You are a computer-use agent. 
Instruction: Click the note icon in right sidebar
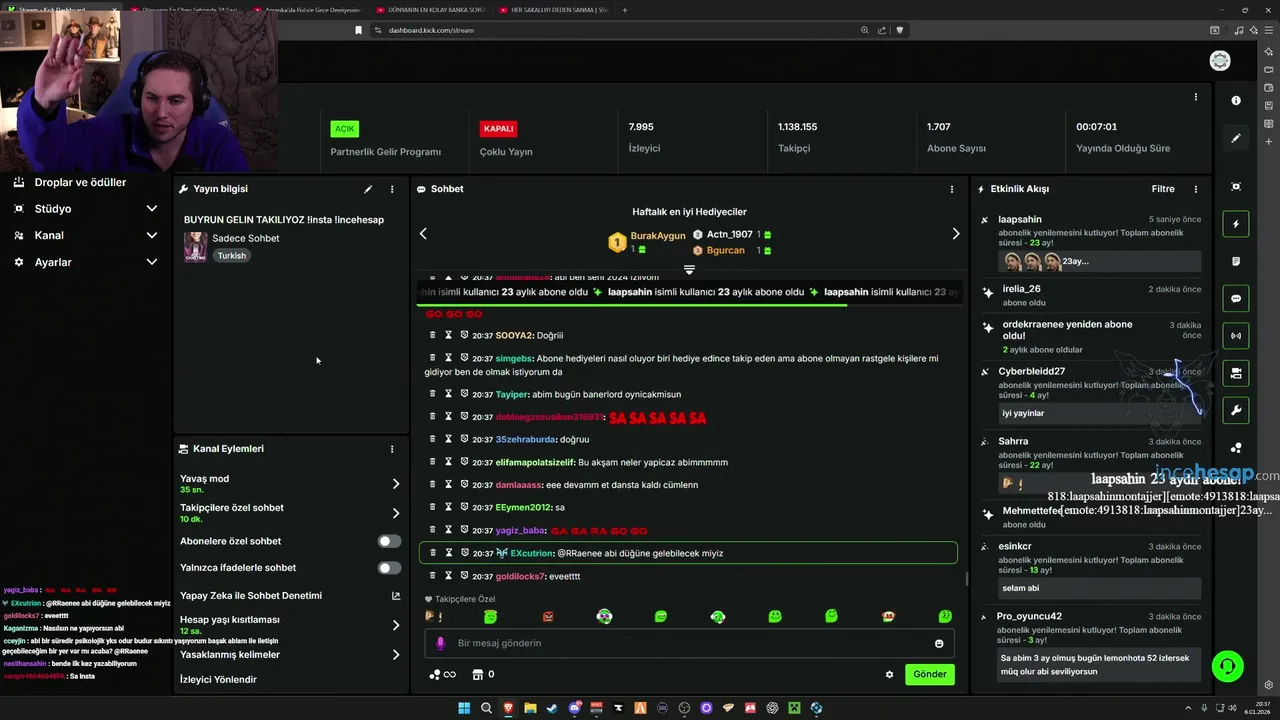[x=1236, y=261]
